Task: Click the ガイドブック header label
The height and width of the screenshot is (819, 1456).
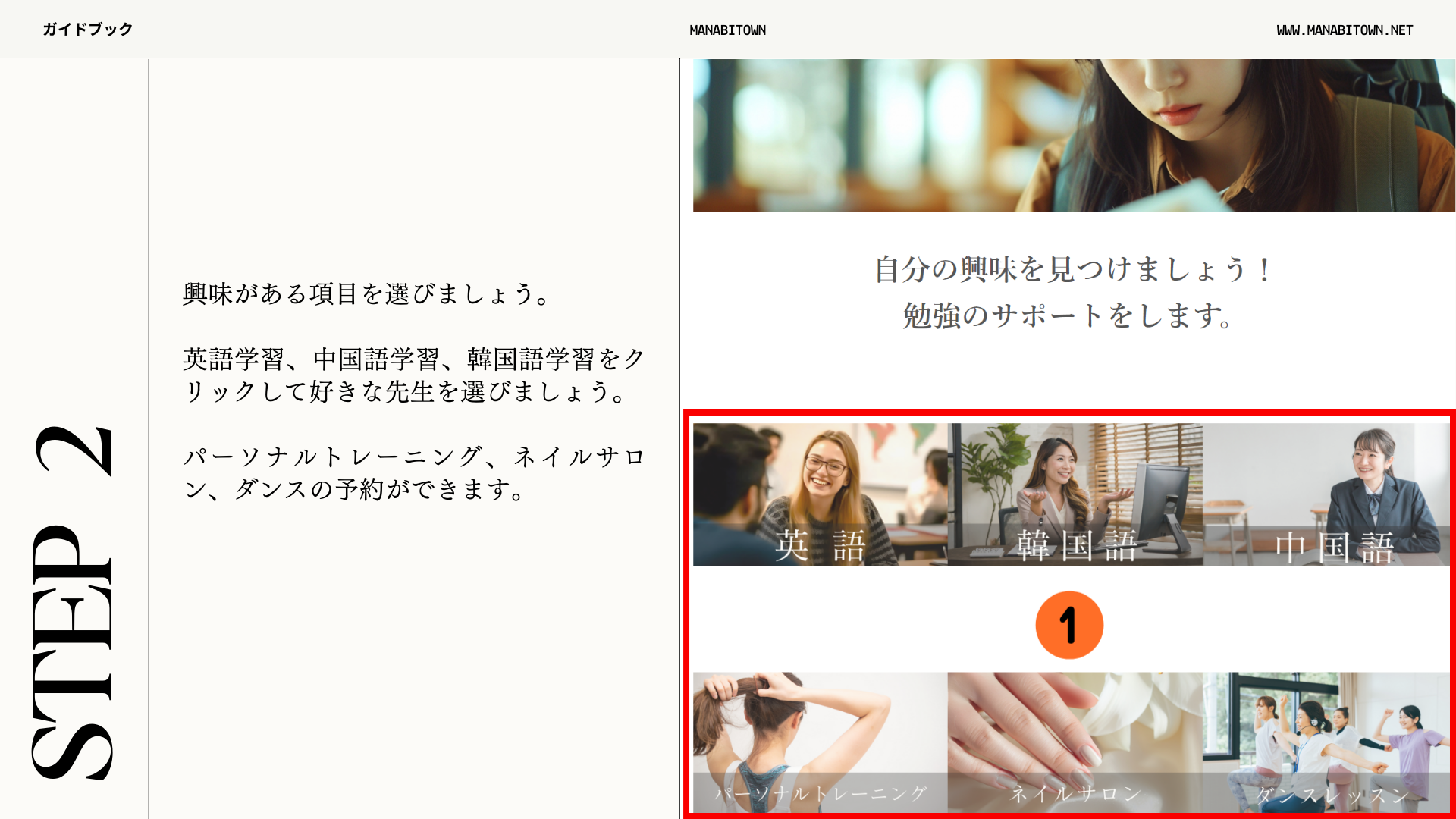Action: click(88, 30)
